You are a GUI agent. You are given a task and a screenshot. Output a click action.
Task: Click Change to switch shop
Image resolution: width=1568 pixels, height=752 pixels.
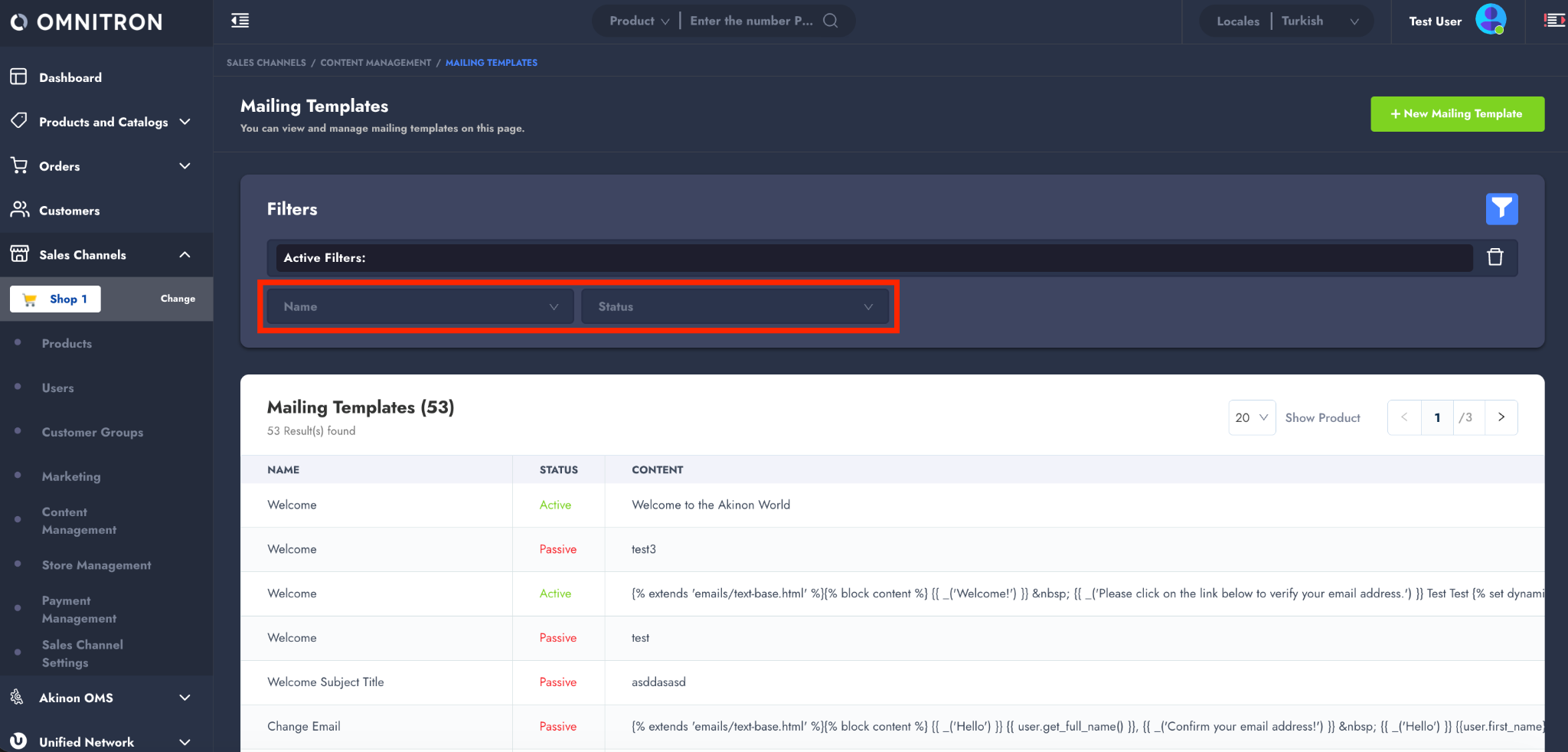(x=178, y=299)
